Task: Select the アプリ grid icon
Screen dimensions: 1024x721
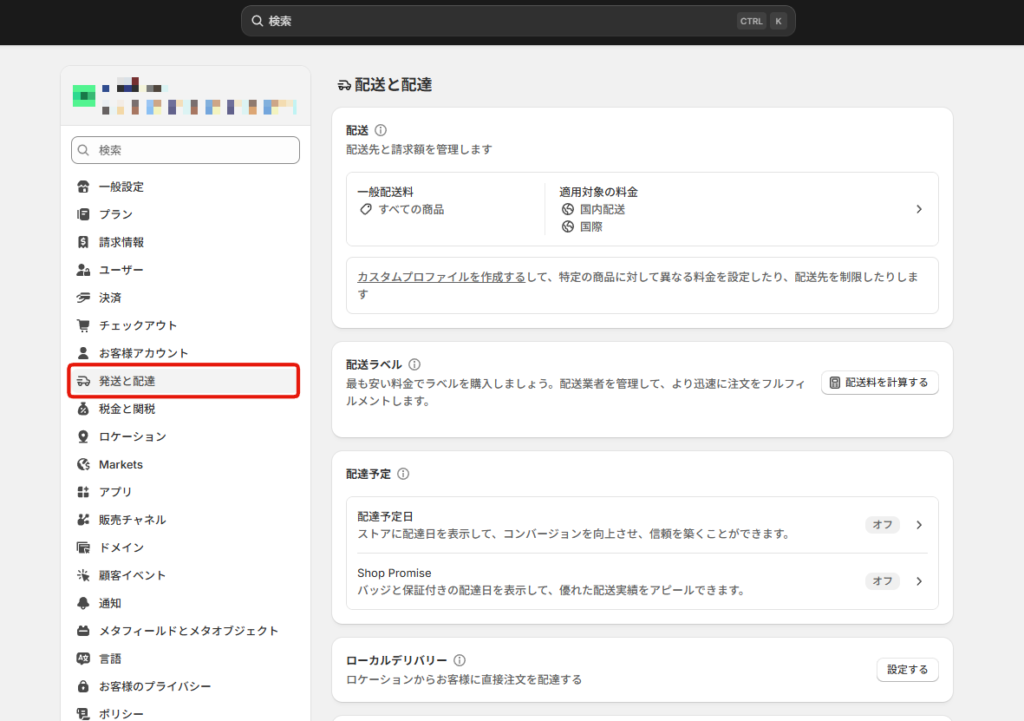Action: tap(83, 492)
